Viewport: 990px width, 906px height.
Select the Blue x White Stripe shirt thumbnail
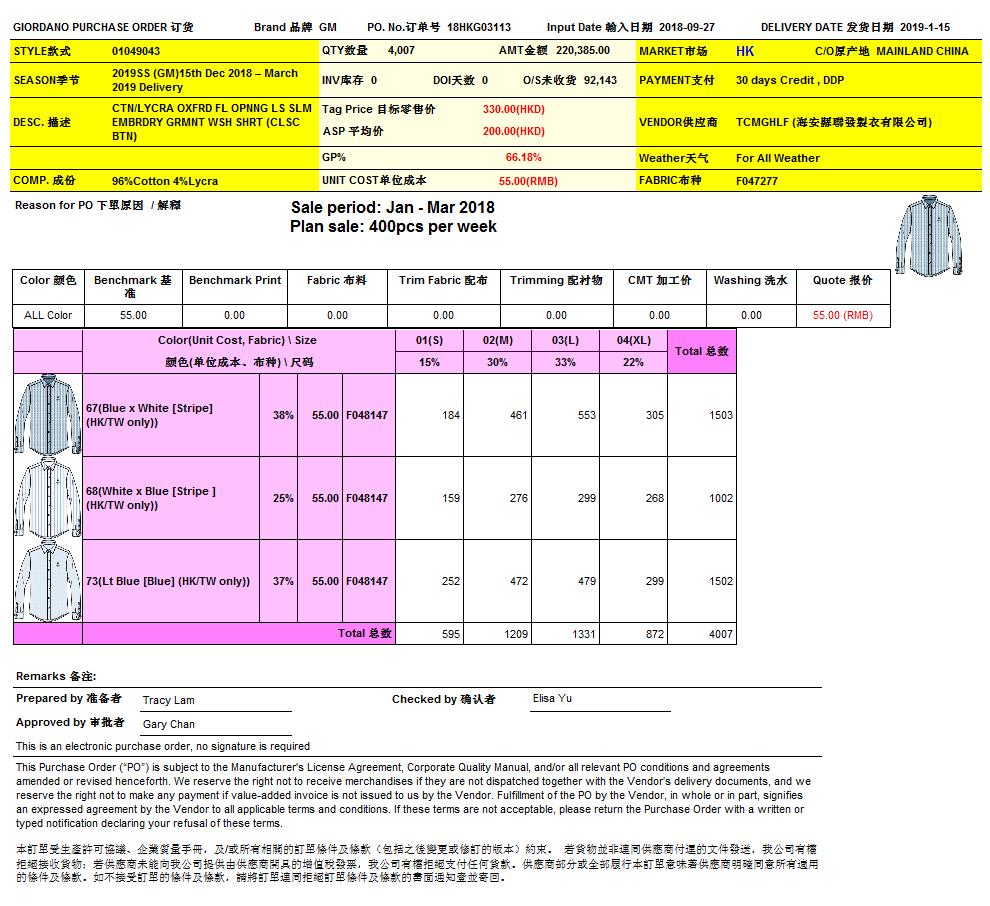click(x=48, y=415)
